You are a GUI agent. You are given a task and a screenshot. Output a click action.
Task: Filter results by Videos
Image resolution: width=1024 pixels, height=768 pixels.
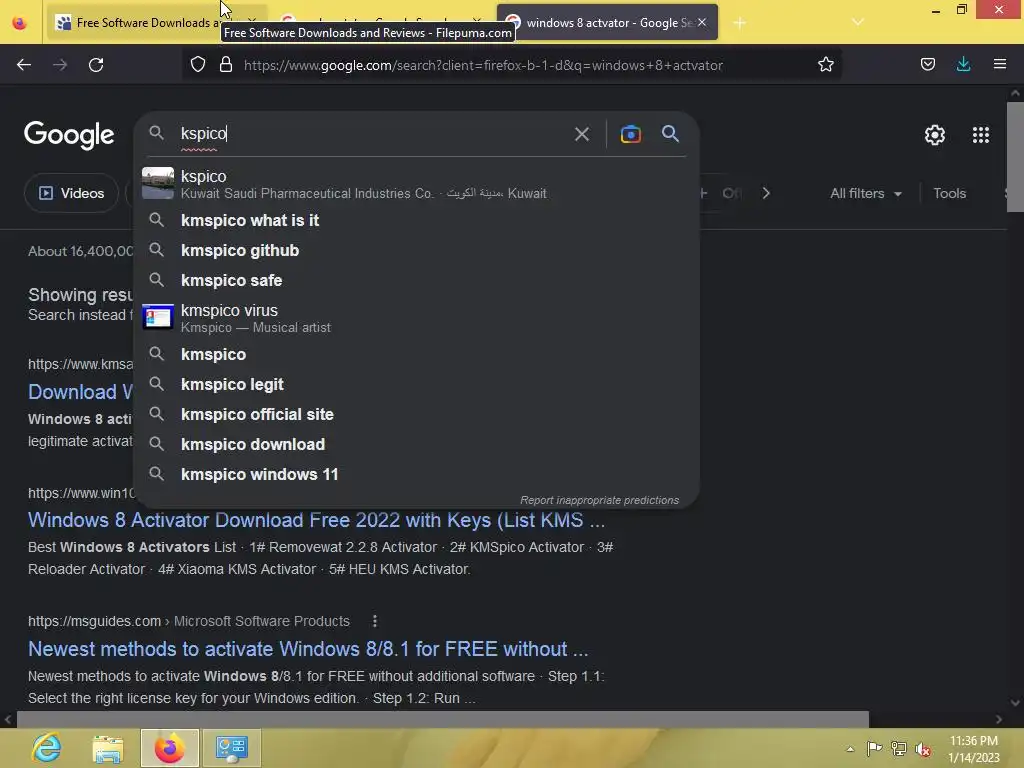click(x=72, y=193)
